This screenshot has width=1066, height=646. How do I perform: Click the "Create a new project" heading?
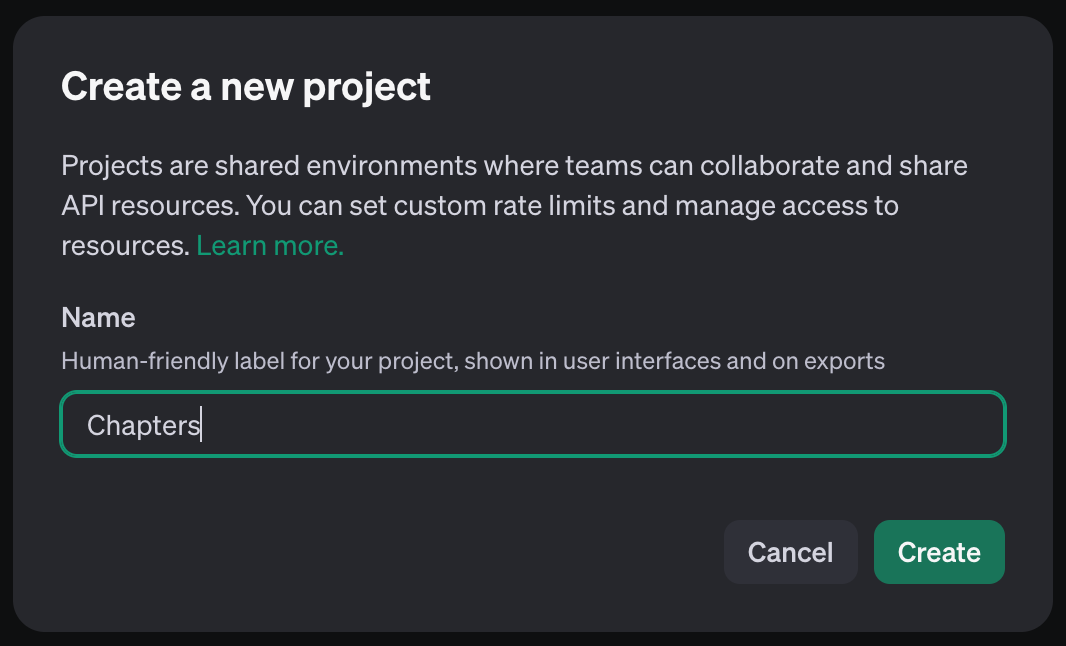click(246, 87)
